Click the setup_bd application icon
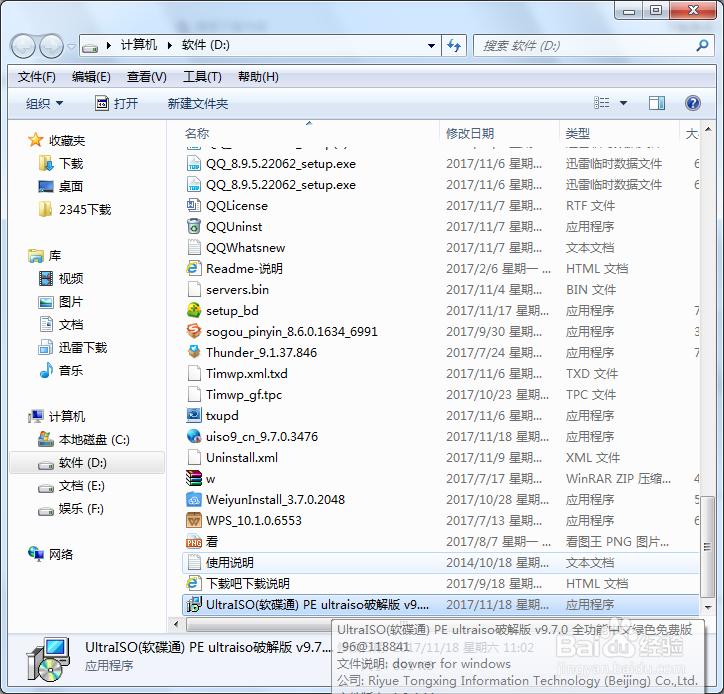Viewport: 724px width, 694px height. [x=193, y=310]
